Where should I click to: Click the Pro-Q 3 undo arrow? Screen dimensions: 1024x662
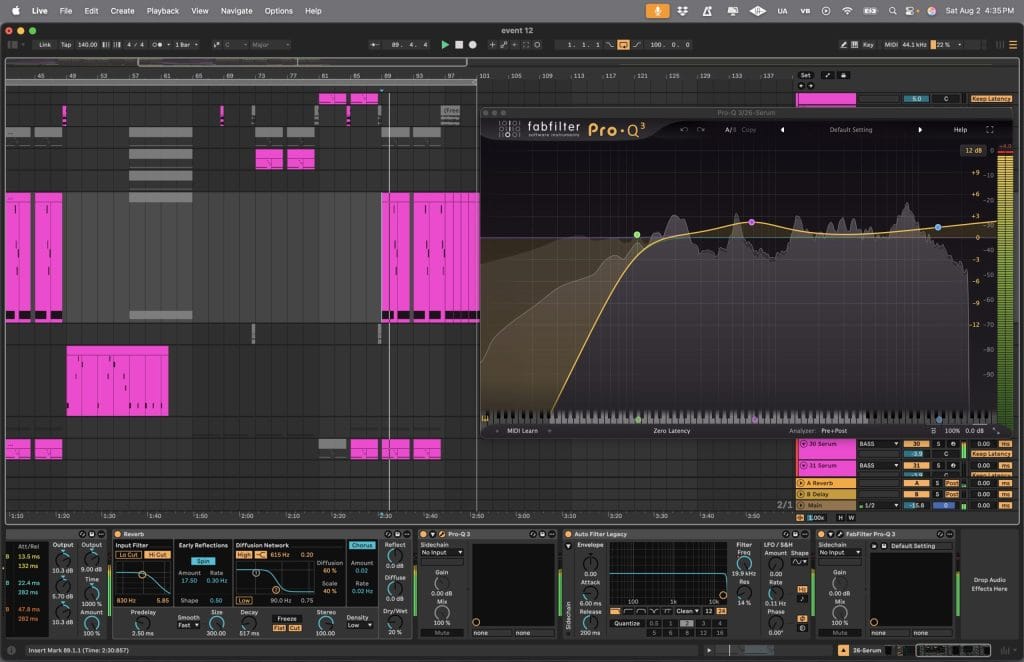(684, 130)
